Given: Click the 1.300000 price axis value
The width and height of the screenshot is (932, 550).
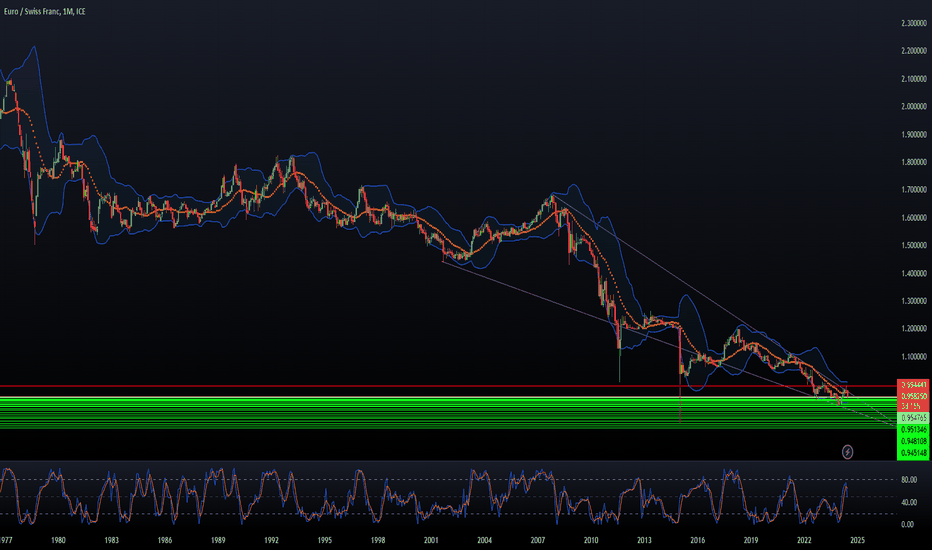Looking at the screenshot, I should 914,301.
